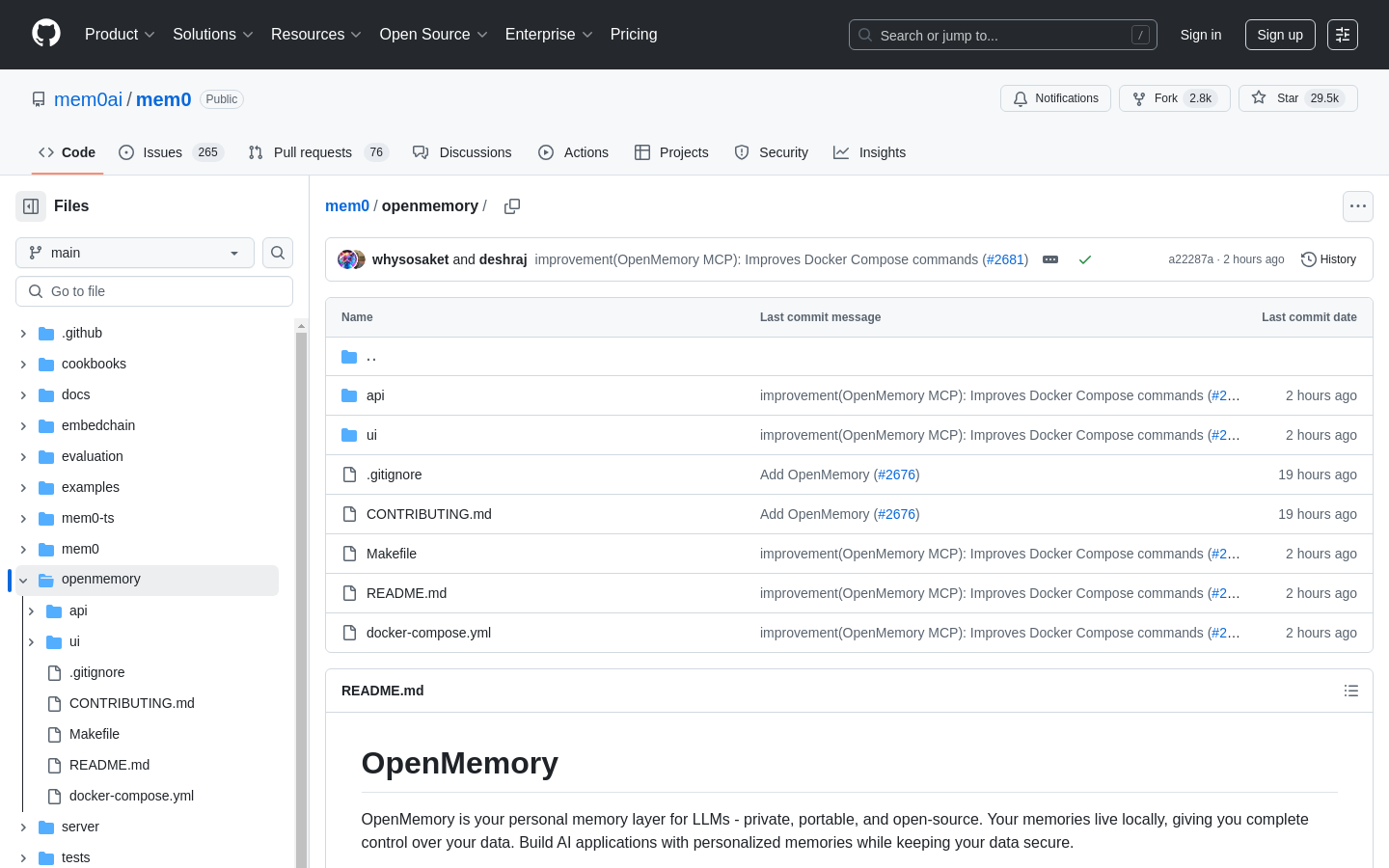The height and width of the screenshot is (868, 1389).
Task: Switch to the Pull requests tab
Action: [317, 152]
